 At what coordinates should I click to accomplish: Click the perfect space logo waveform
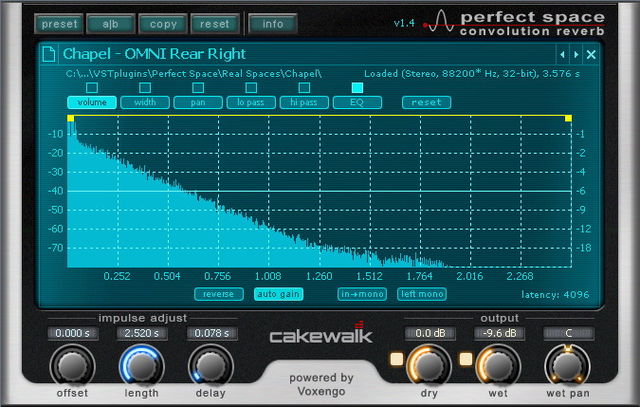click(x=440, y=21)
